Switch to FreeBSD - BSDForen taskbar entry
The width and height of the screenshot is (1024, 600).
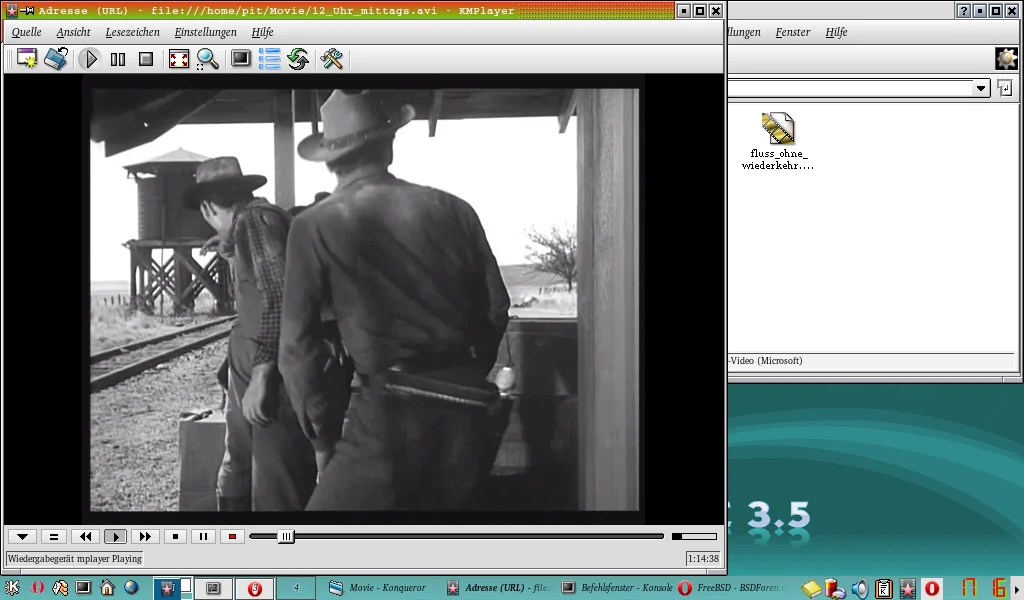[x=733, y=588]
